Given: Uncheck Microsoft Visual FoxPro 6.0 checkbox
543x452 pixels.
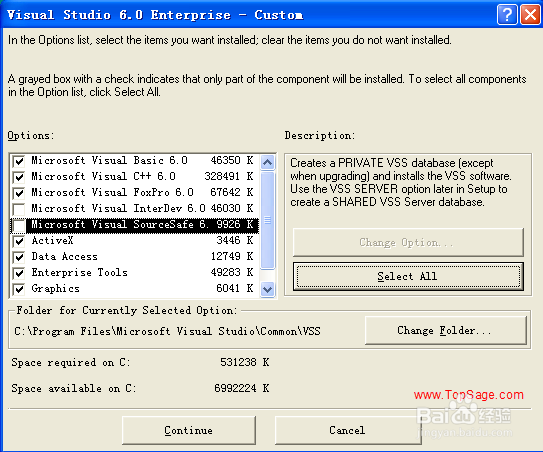Looking at the screenshot, I should click(19, 193).
